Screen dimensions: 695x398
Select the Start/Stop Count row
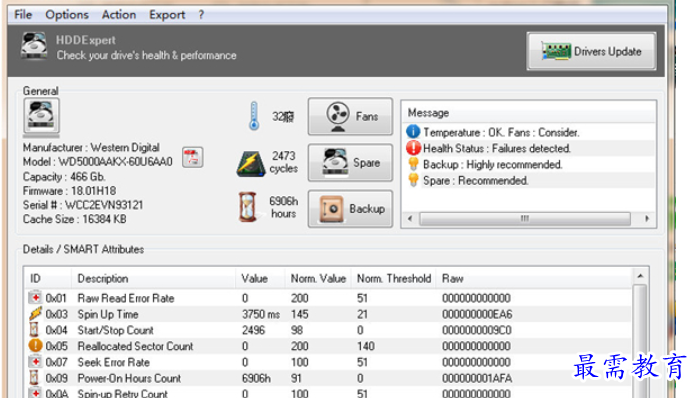coord(329,330)
